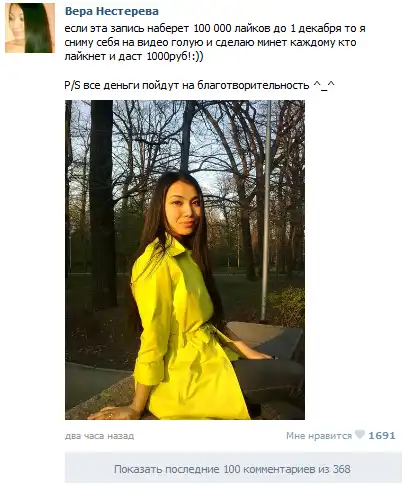This screenshot has width=409, height=489.
Task: Click the 'Мне нравится' like label
Action: point(319,436)
